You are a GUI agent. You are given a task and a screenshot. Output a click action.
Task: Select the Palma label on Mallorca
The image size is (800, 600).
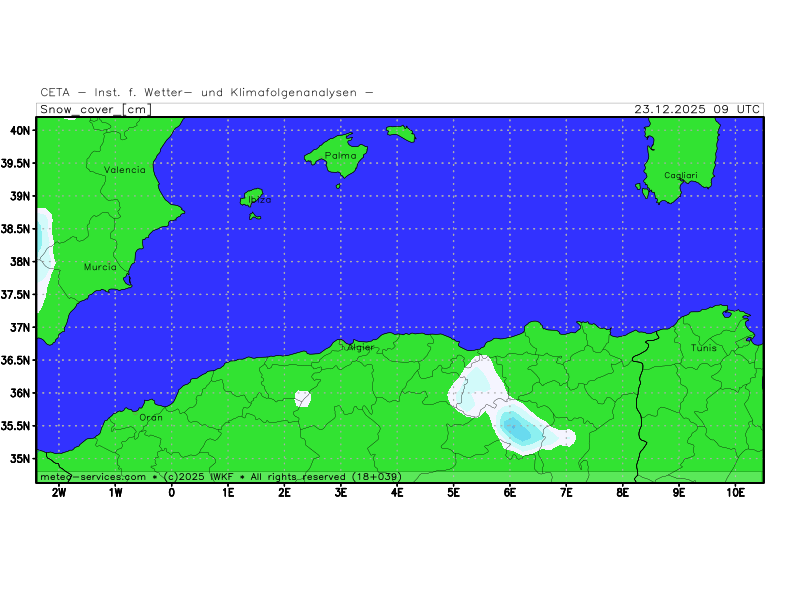tap(340, 156)
